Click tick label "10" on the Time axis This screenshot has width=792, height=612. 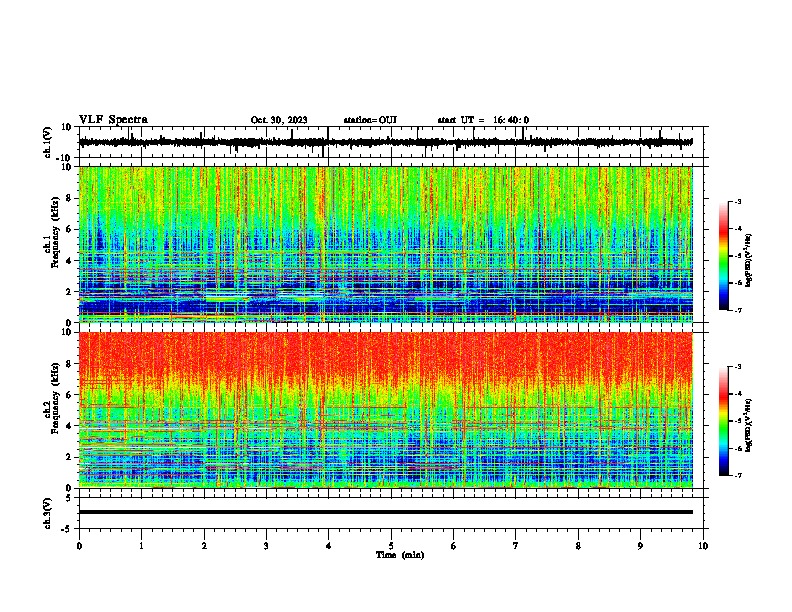point(703,546)
